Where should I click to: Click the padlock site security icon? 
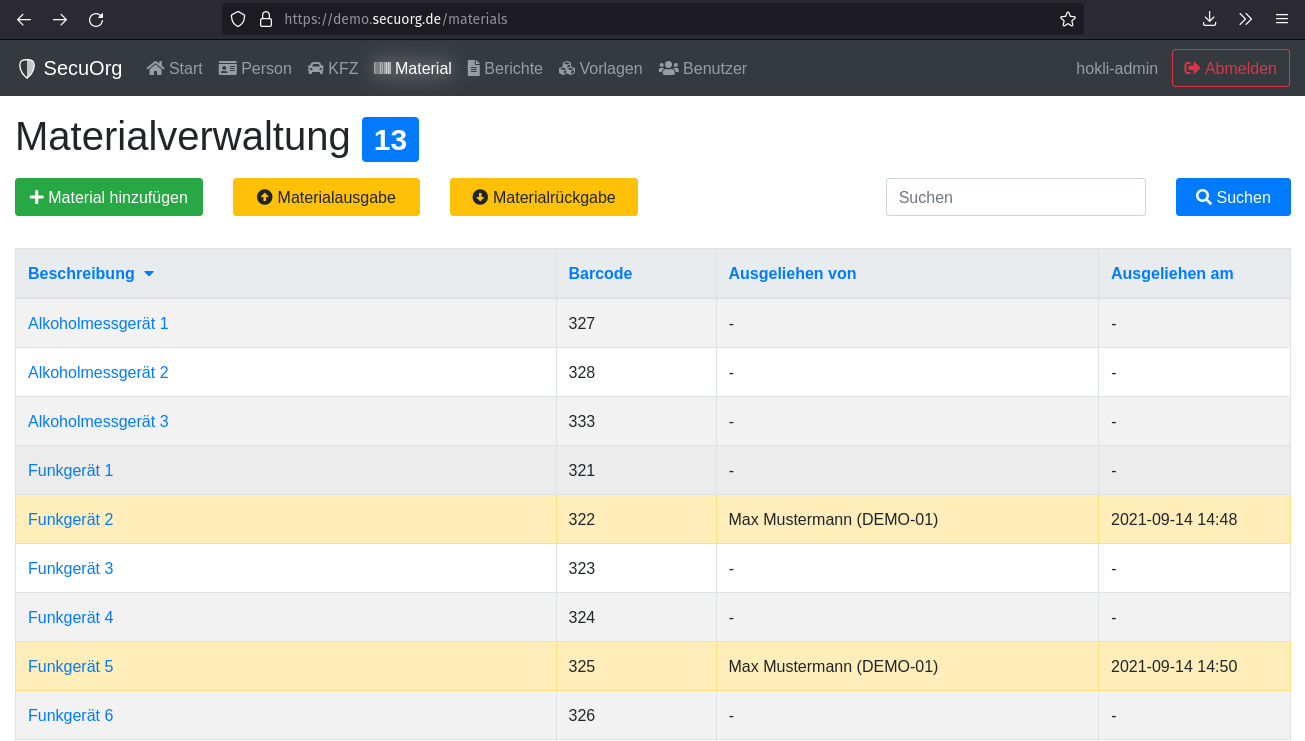266,19
